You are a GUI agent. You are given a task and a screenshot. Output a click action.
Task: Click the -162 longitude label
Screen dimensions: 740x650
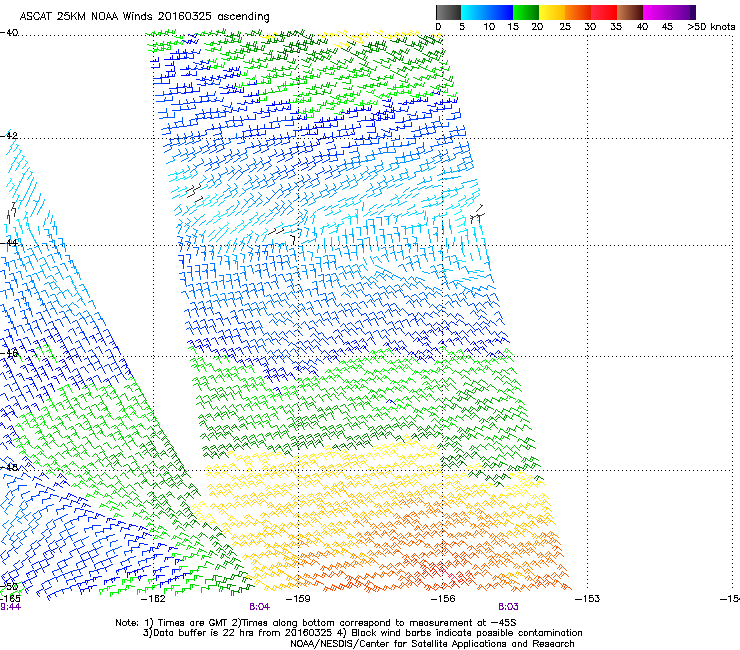[153, 599]
